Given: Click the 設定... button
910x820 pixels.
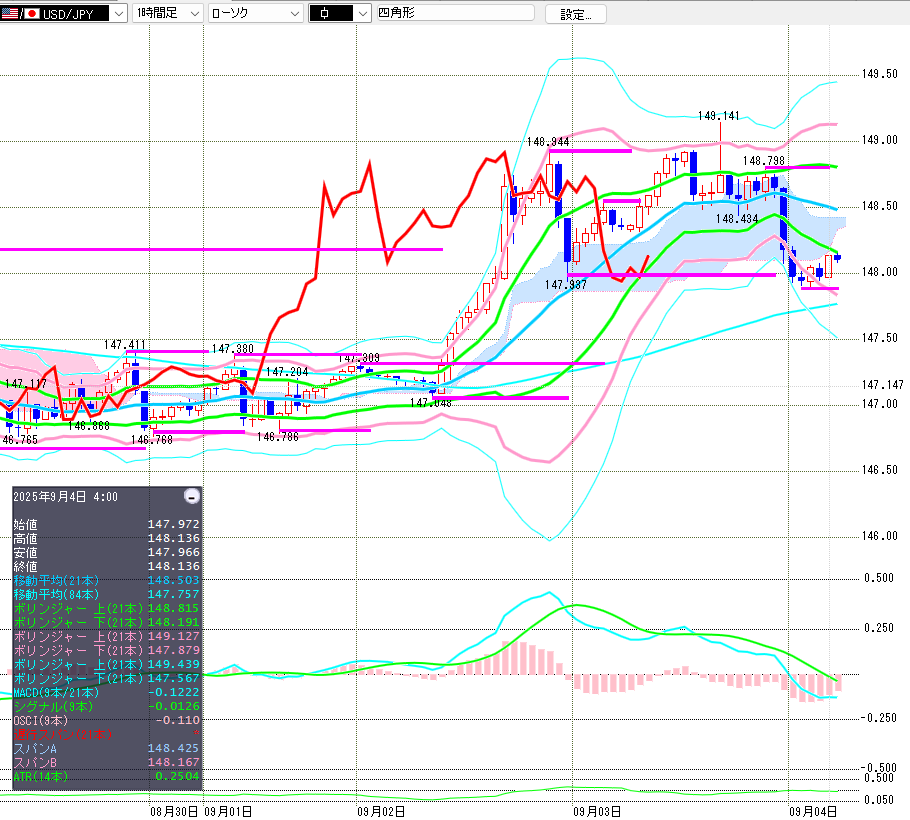Looking at the screenshot, I should pos(576,15).
